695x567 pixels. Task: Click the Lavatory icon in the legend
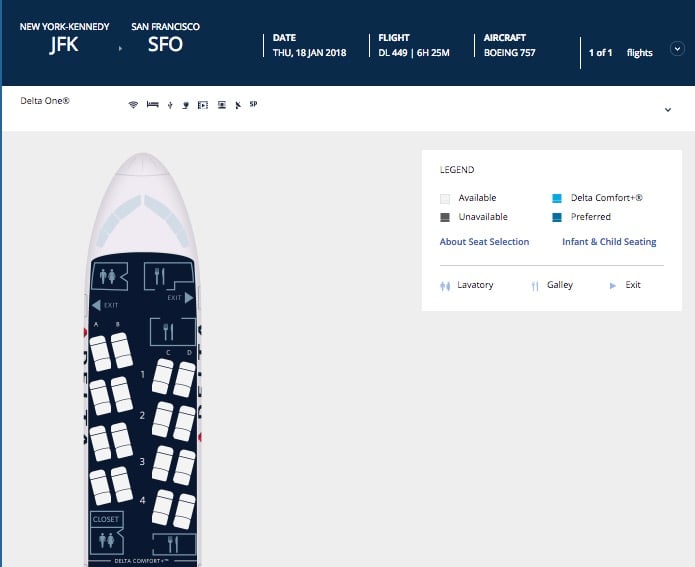(445, 286)
